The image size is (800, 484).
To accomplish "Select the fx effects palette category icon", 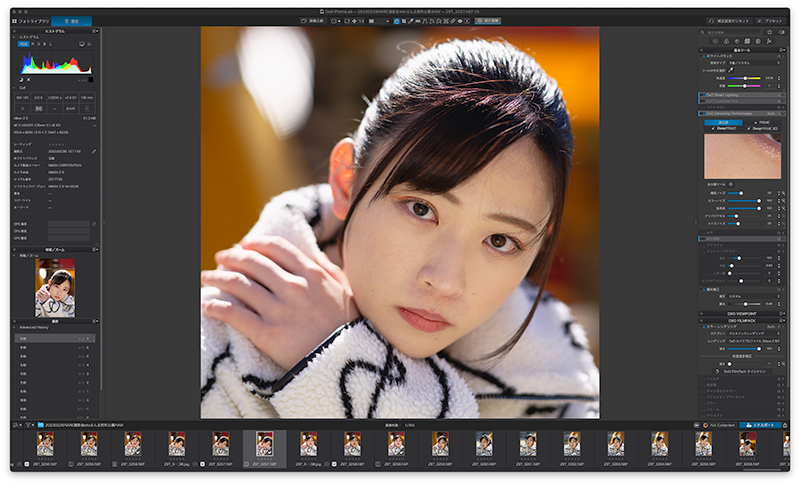I will 769,41.
